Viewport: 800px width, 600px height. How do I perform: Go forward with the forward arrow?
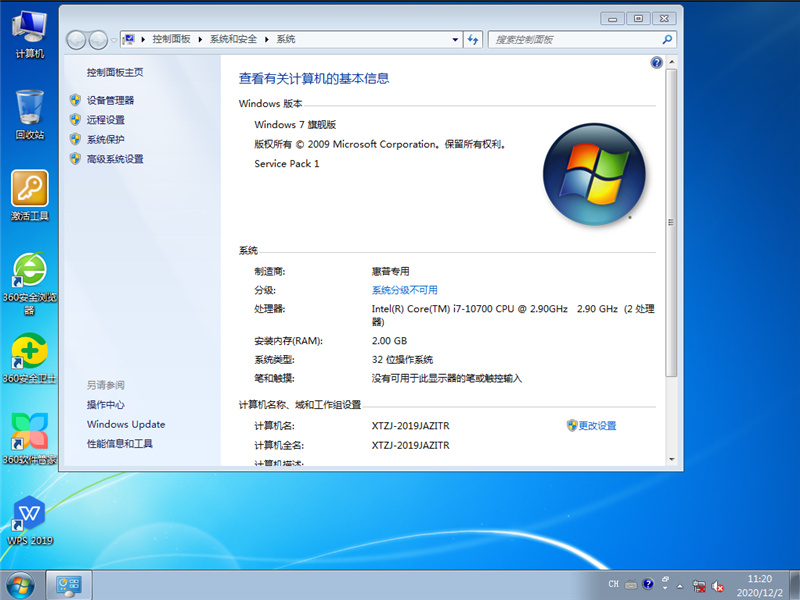coord(98,40)
